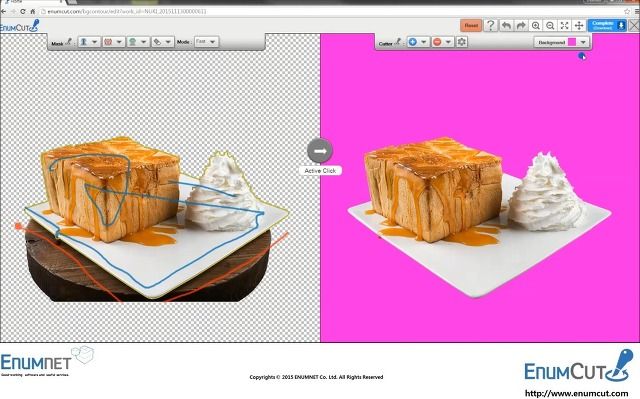Screen dimensions: 640x399
Task: Click the Reset button
Action: pos(471,25)
